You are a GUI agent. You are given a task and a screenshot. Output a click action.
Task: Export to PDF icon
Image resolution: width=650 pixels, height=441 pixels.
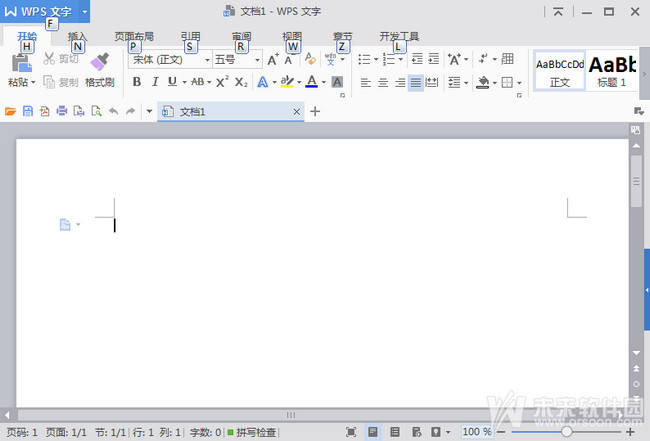(x=44, y=111)
